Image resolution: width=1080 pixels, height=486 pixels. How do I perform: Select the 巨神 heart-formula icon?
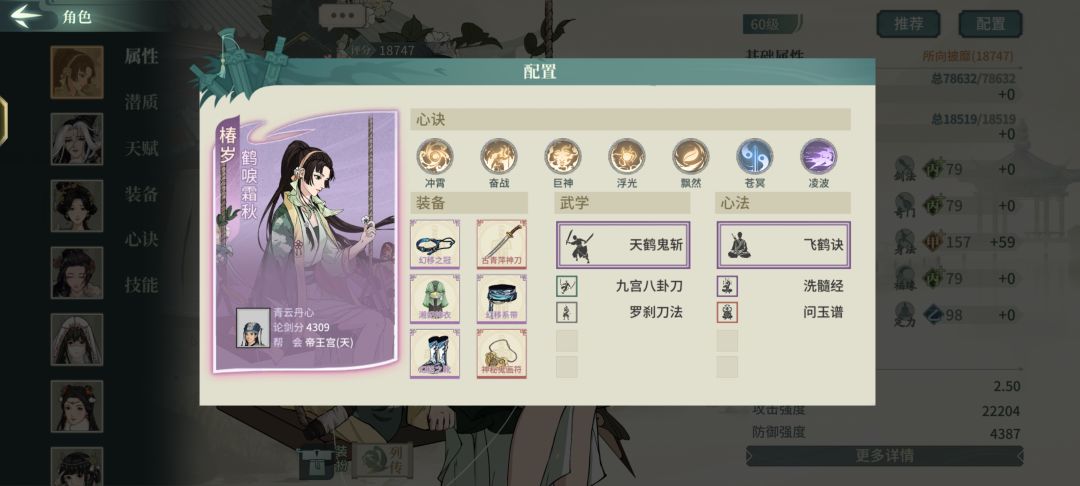(x=563, y=156)
